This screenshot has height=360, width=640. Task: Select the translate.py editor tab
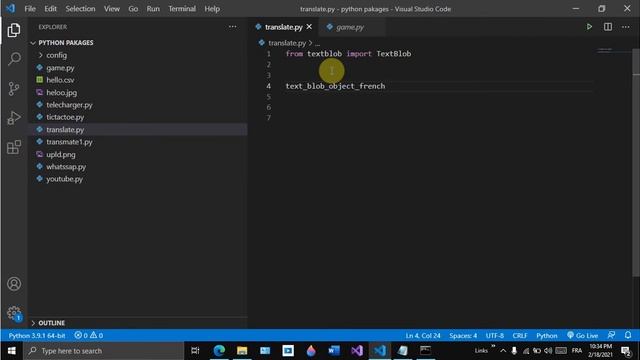click(x=283, y=27)
